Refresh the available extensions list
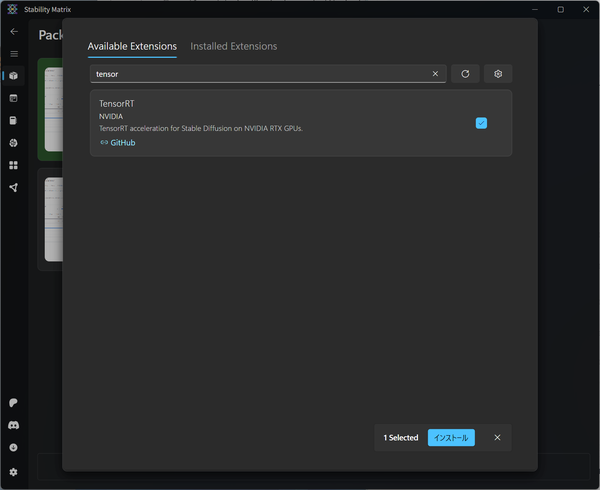Viewport: 600px width, 490px height. coord(465,74)
